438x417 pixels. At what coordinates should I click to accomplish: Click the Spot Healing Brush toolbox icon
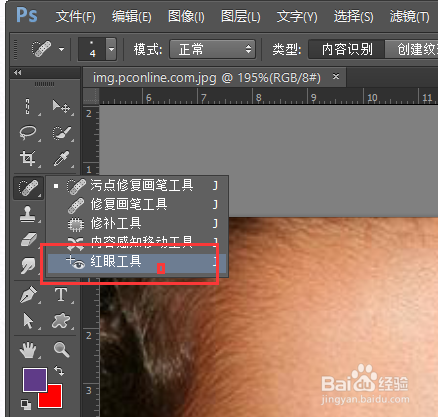pos(28,188)
